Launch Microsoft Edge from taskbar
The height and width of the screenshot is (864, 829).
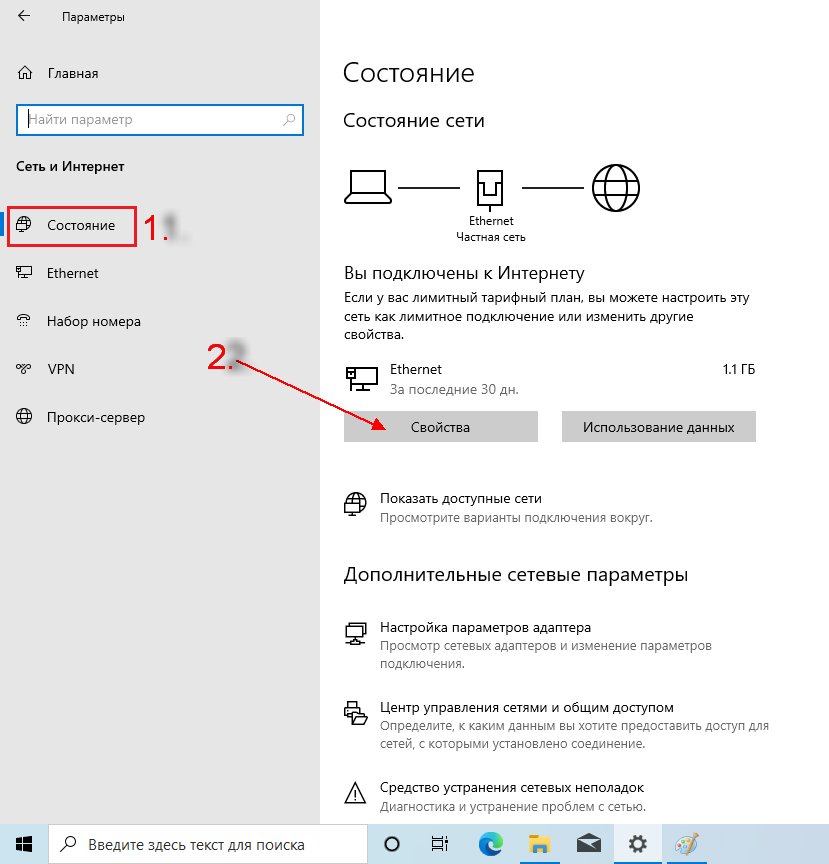490,843
